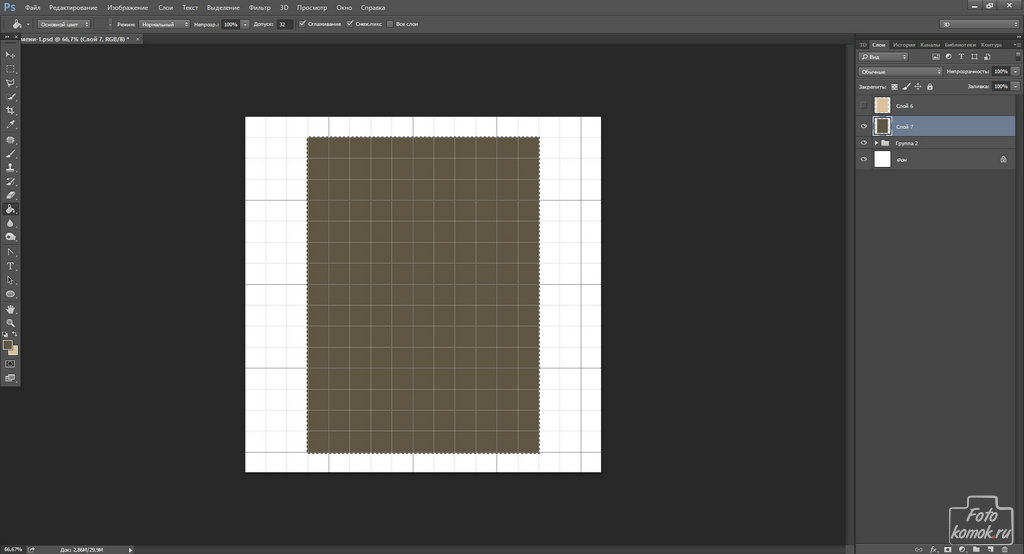The height and width of the screenshot is (554, 1024).
Task: Enable the Все слои checkbox
Action: pyautogui.click(x=391, y=23)
